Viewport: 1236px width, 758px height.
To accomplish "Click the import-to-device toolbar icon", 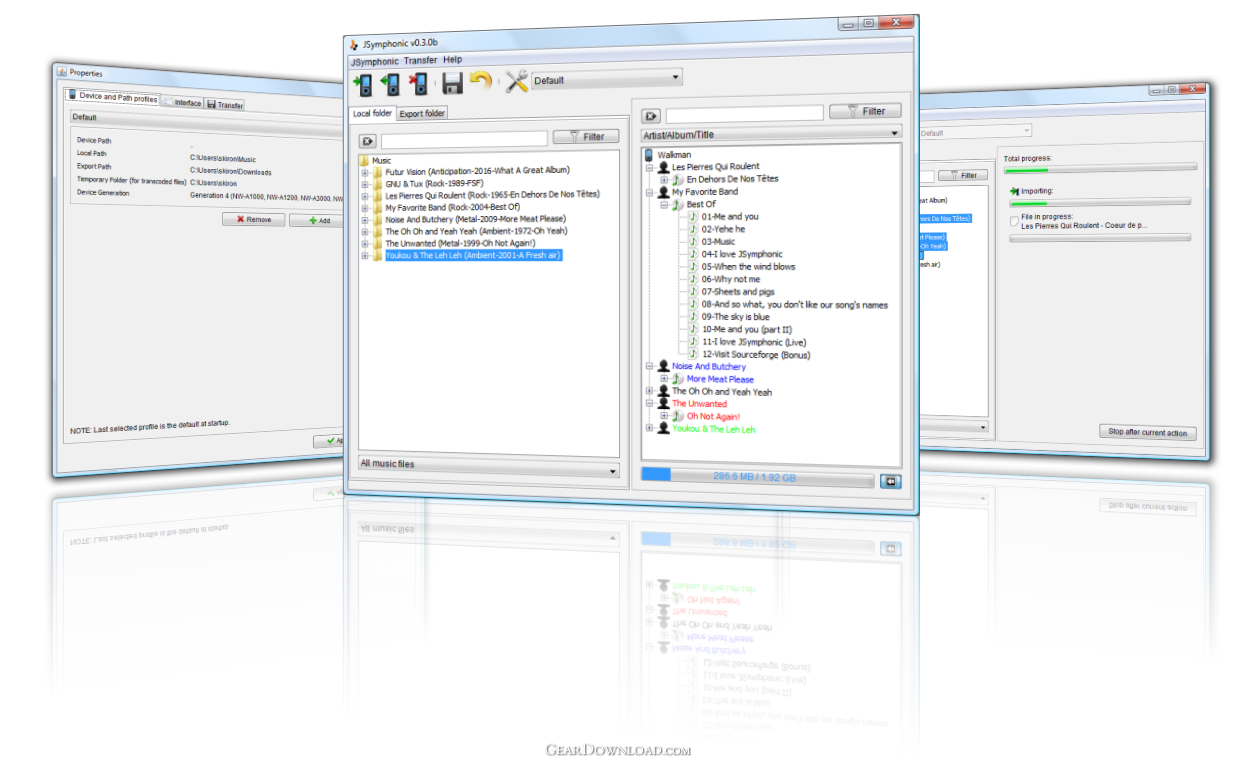I will coord(362,82).
